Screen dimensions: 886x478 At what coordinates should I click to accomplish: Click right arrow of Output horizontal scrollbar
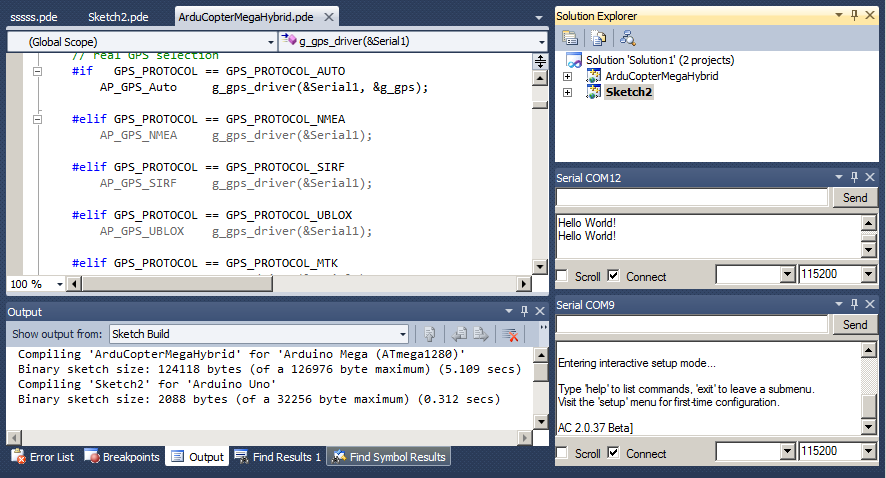(525, 437)
